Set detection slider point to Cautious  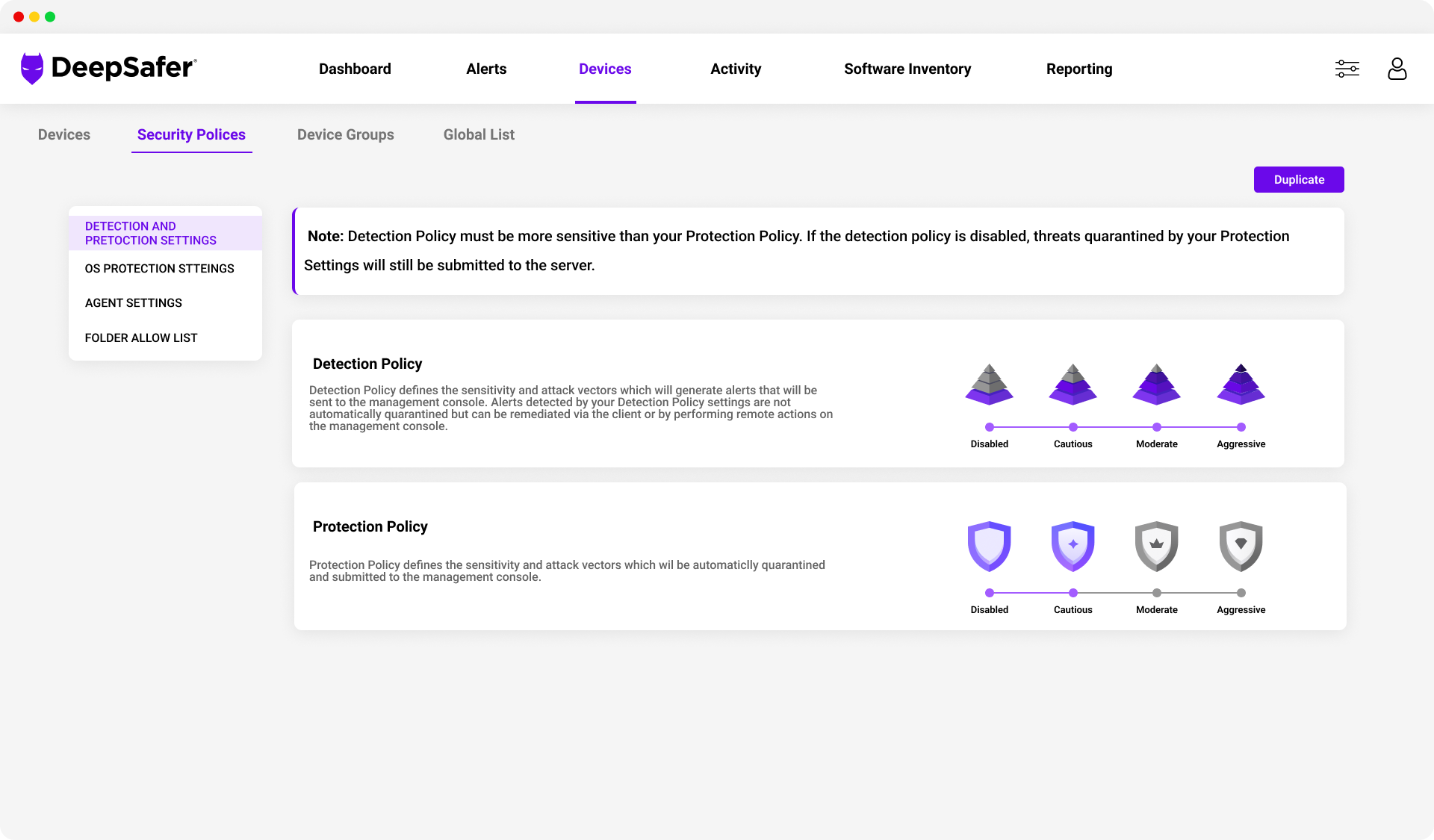pyautogui.click(x=1073, y=427)
